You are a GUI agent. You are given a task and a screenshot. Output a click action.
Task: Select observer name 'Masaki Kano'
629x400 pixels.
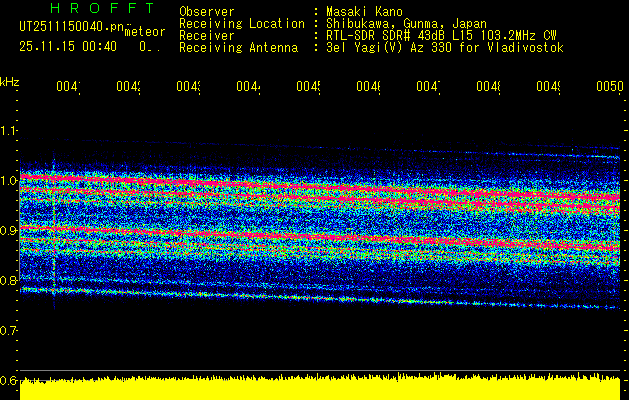(365, 11)
